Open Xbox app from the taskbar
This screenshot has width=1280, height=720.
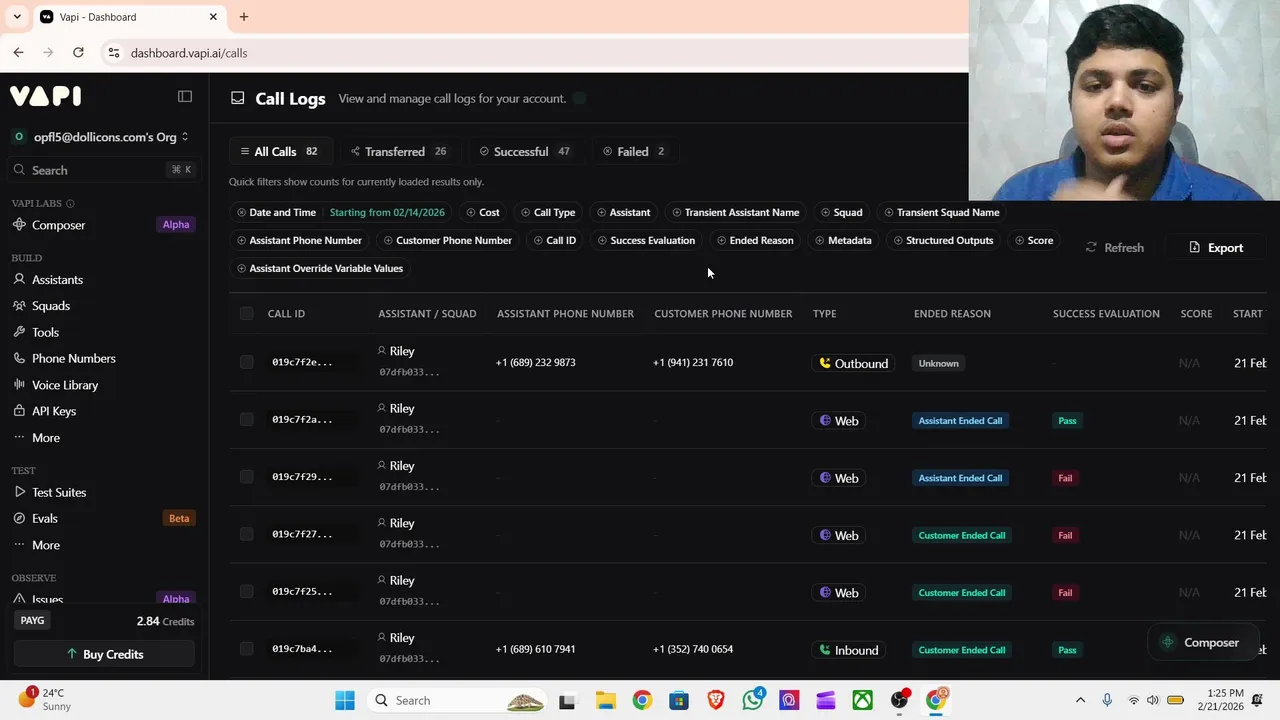[862, 700]
